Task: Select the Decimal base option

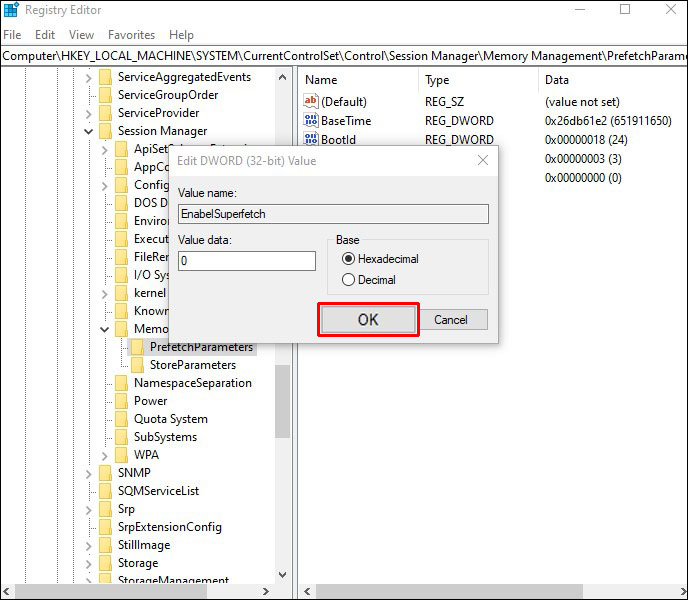Action: coord(369,280)
